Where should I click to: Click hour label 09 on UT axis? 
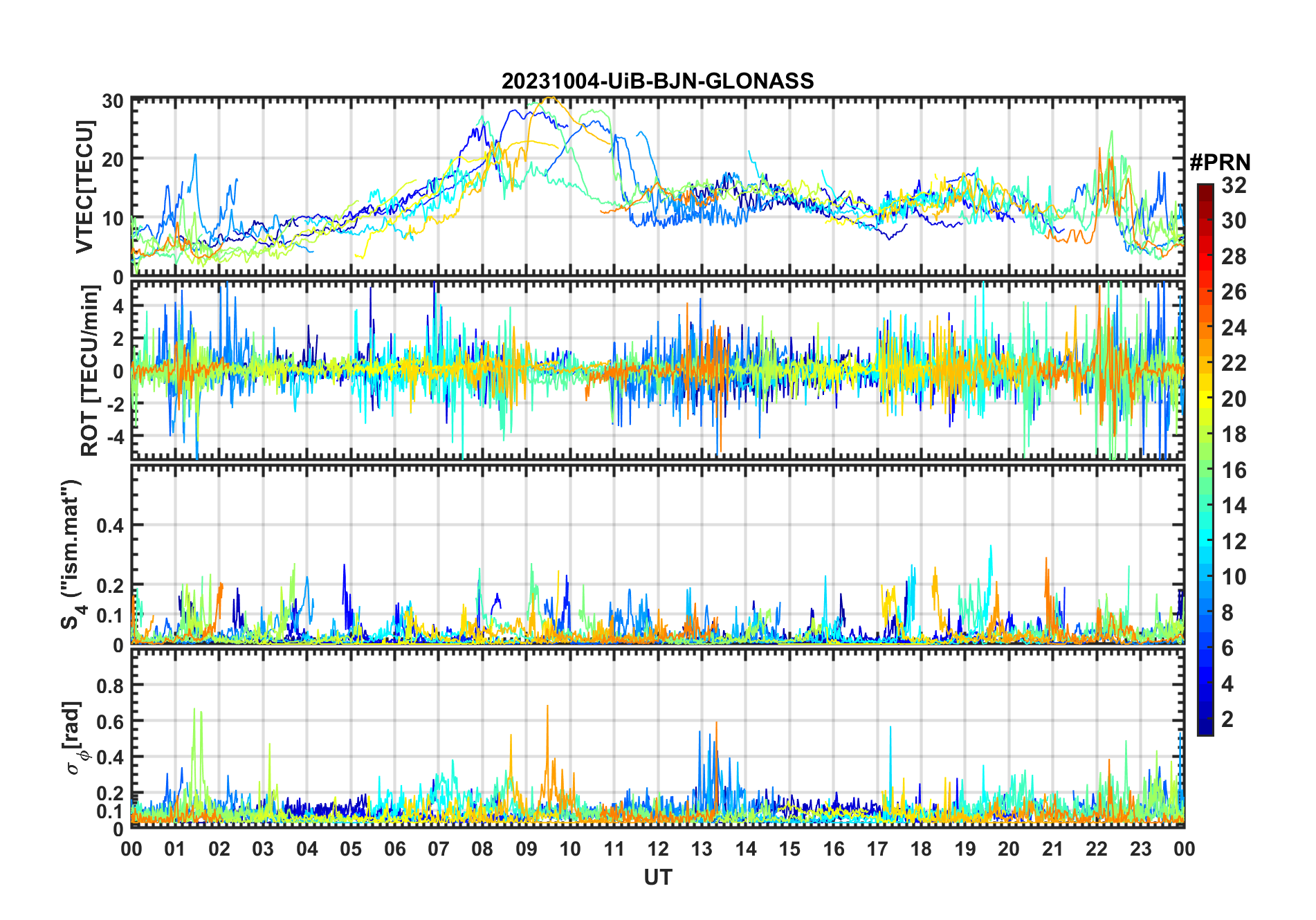[x=527, y=849]
